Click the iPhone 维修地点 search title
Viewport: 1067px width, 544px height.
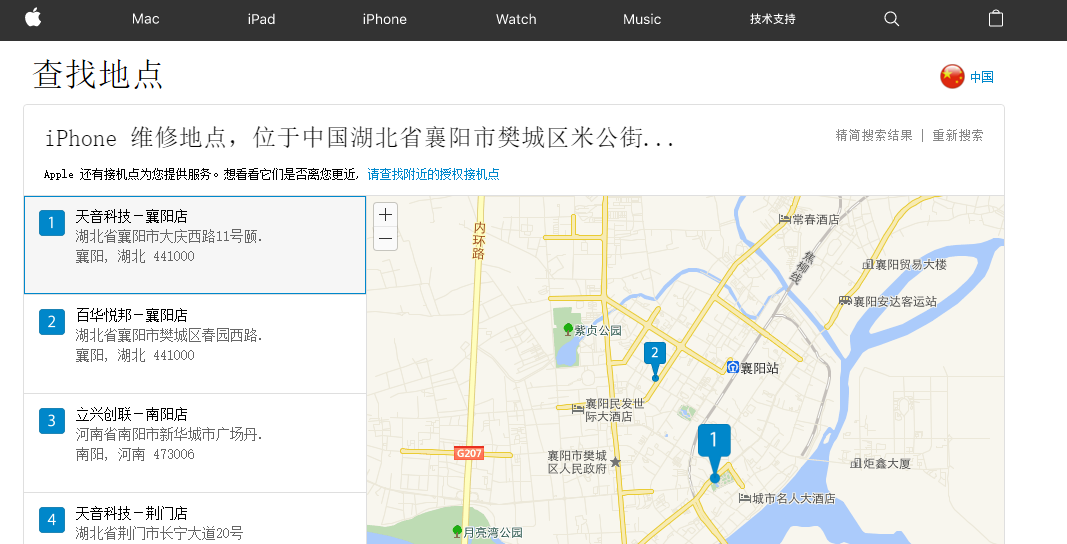pyautogui.click(x=359, y=138)
